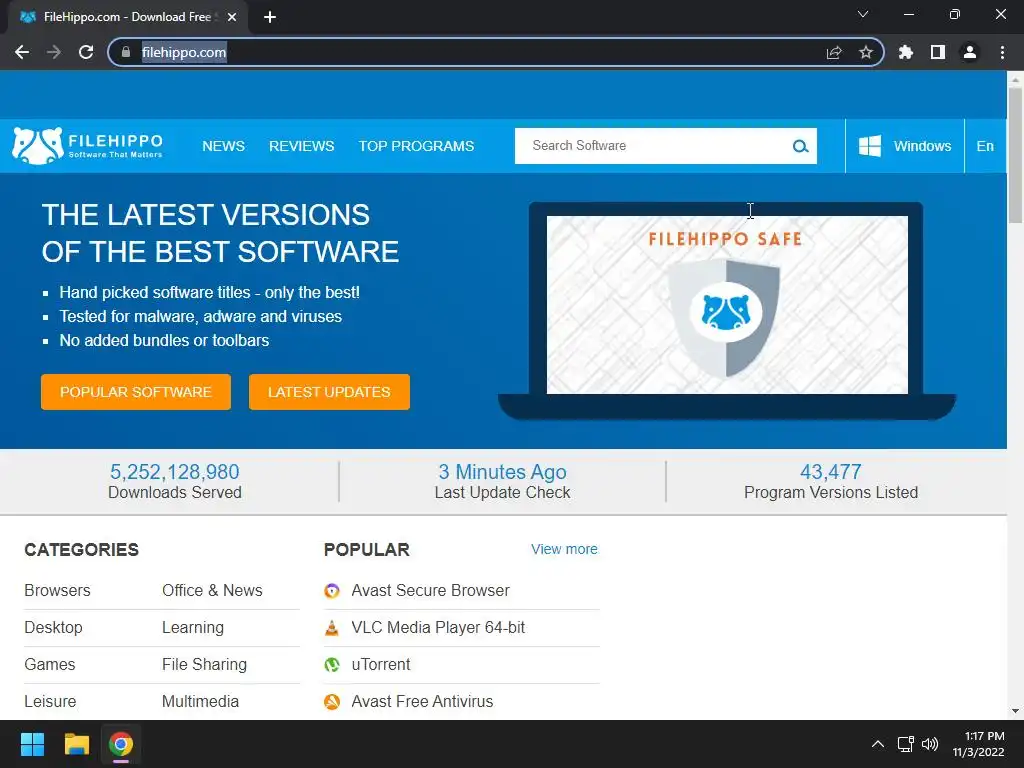This screenshot has width=1024, height=768.
Task: Click the Avast Secure Browser icon
Action: point(332,591)
